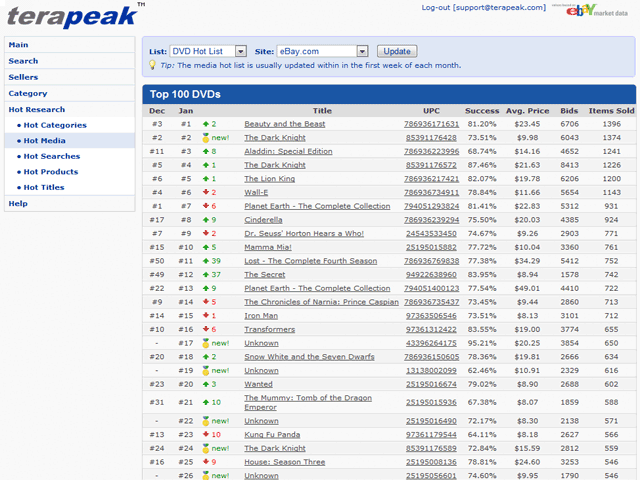Click red down arrow in Iron Man row
The image size is (640, 480).
206,316
